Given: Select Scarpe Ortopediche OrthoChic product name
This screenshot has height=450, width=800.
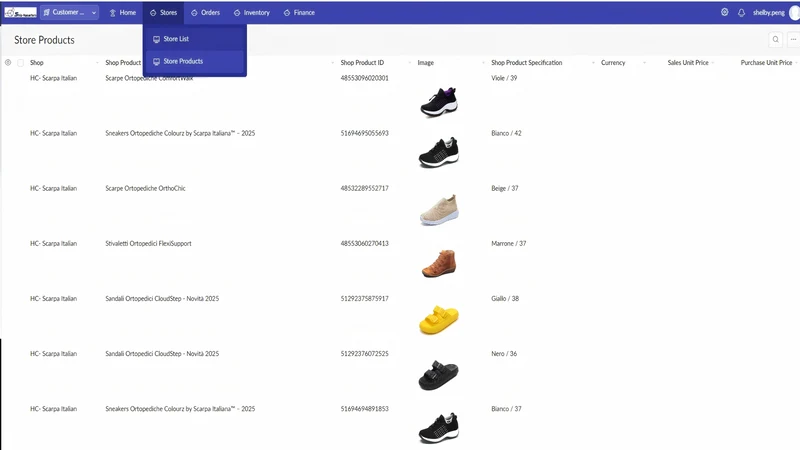Looking at the screenshot, I should coord(145,188).
